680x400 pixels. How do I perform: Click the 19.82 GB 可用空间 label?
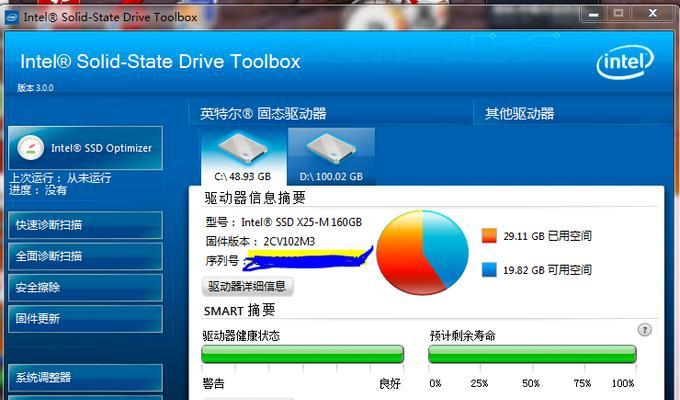(547, 270)
